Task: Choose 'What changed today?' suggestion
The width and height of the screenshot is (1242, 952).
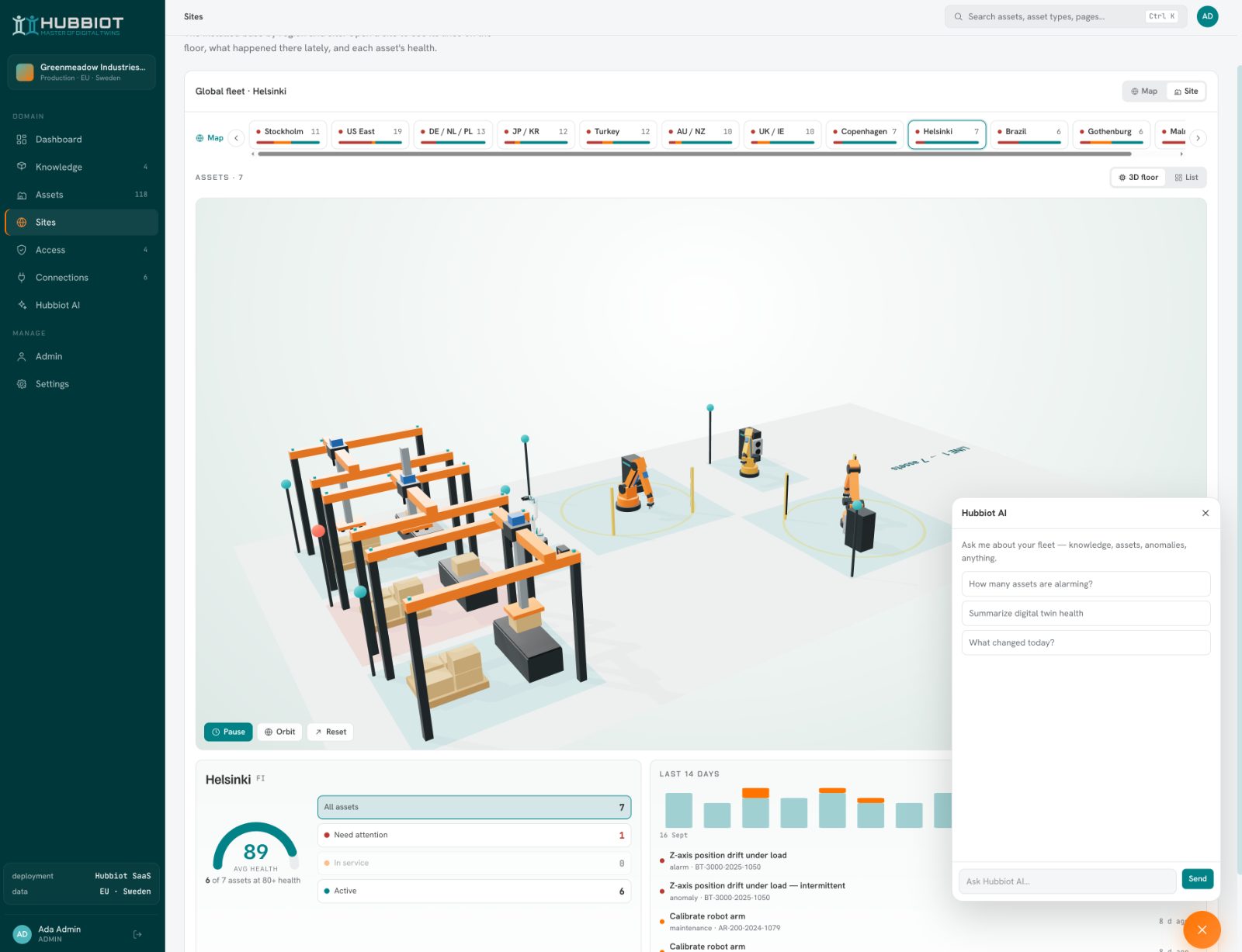Action: (x=1086, y=643)
